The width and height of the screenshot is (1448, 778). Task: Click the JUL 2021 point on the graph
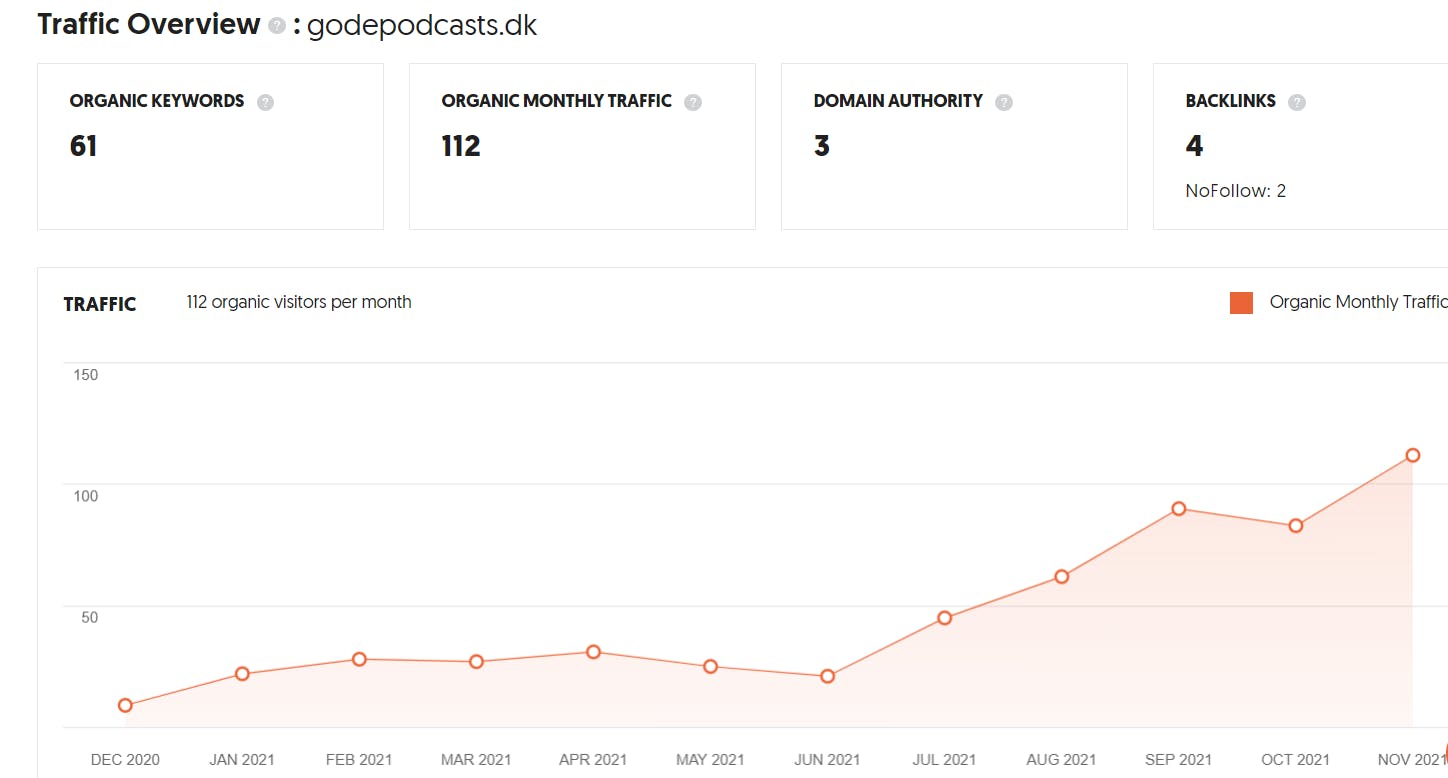tap(945, 618)
